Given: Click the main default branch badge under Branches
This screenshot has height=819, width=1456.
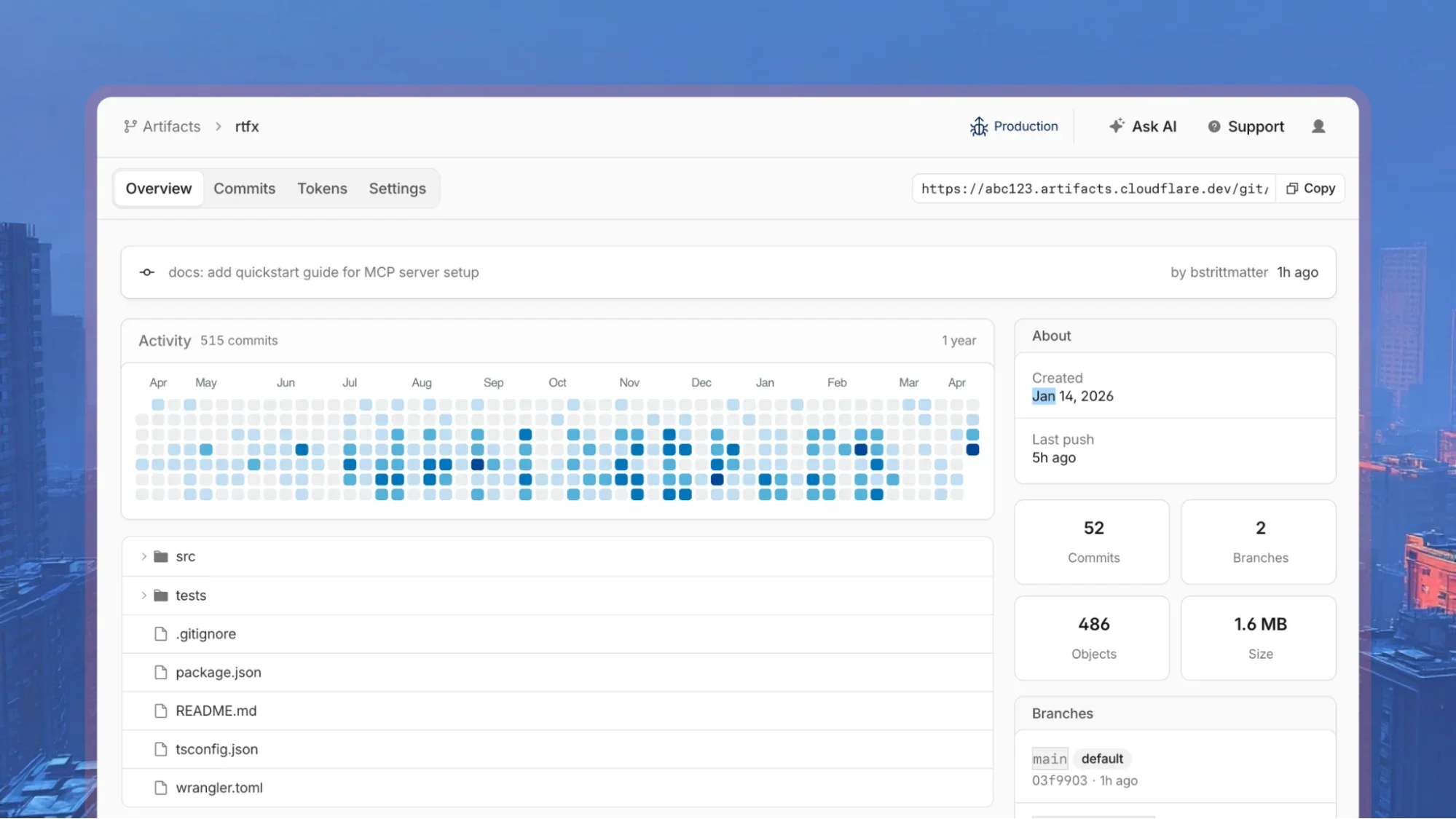Looking at the screenshot, I should (1050, 758).
